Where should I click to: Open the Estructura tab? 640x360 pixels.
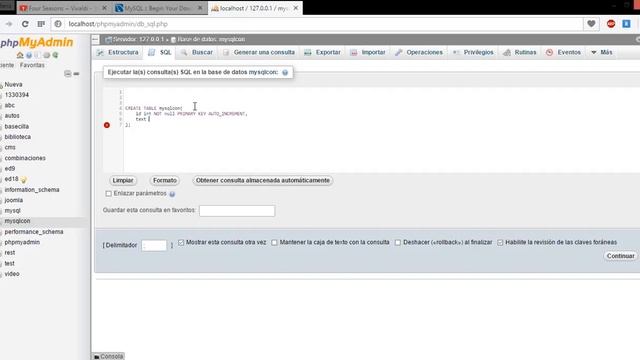point(118,53)
